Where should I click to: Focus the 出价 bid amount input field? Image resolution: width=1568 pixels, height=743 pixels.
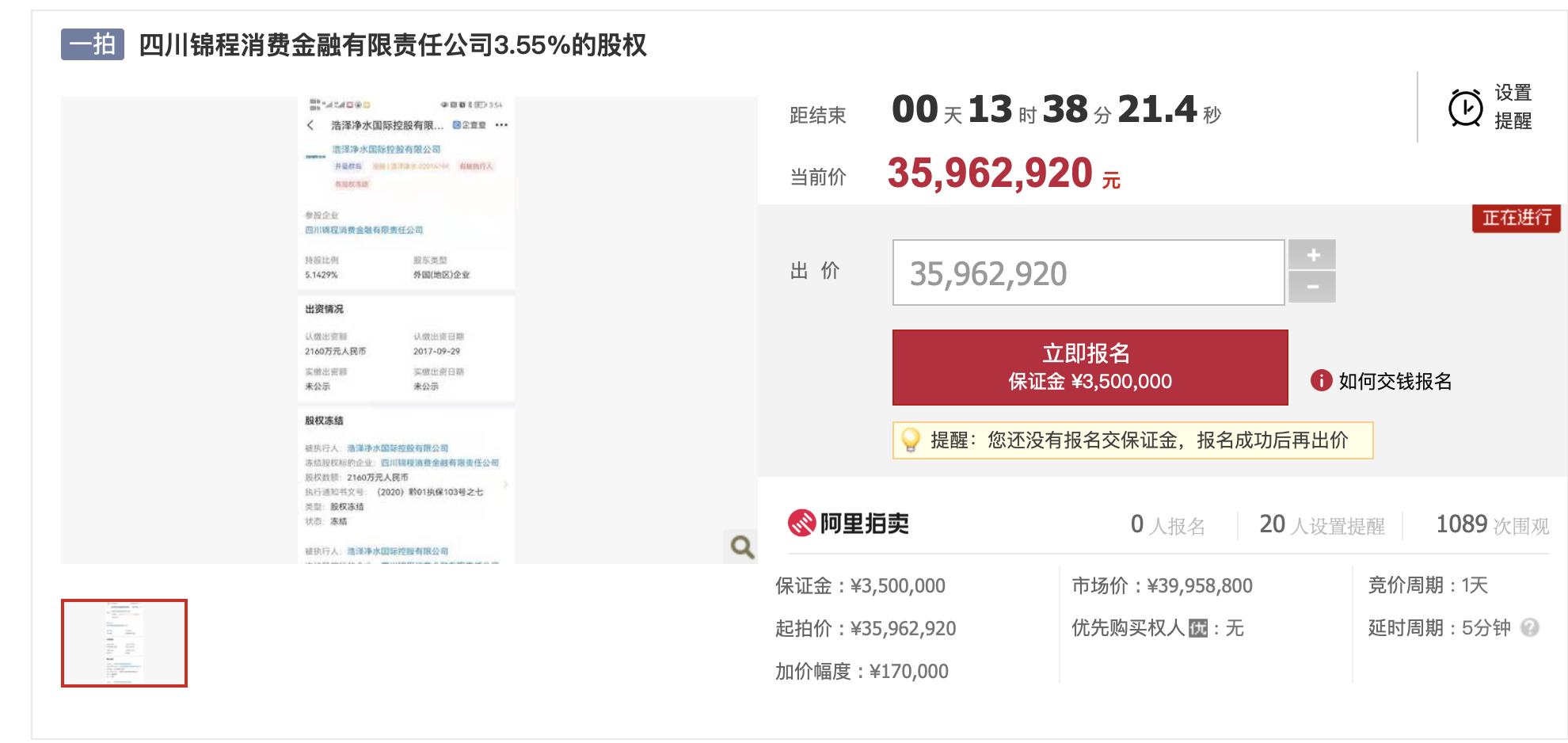[x=1088, y=273]
